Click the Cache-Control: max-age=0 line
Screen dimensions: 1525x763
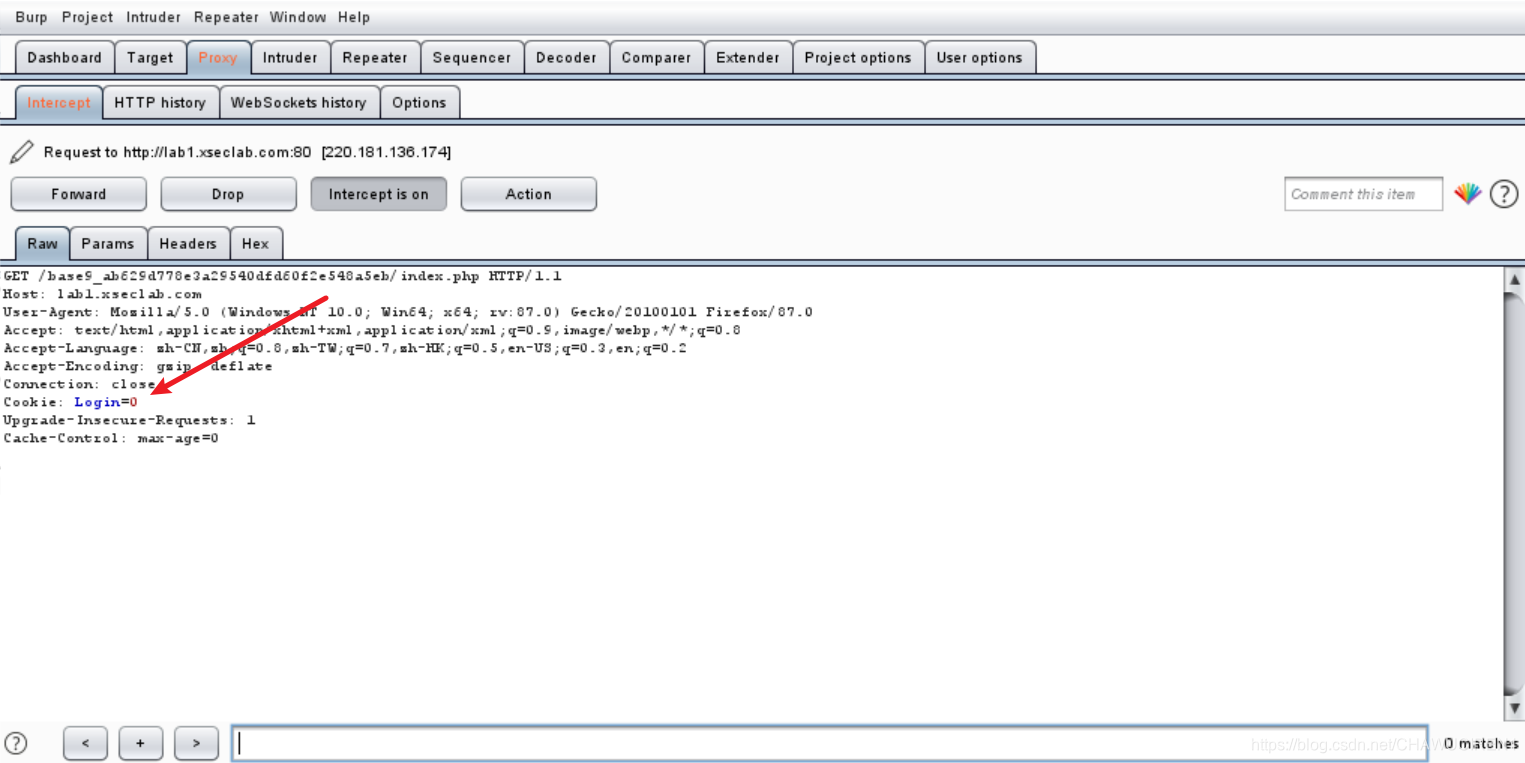[x=111, y=438]
